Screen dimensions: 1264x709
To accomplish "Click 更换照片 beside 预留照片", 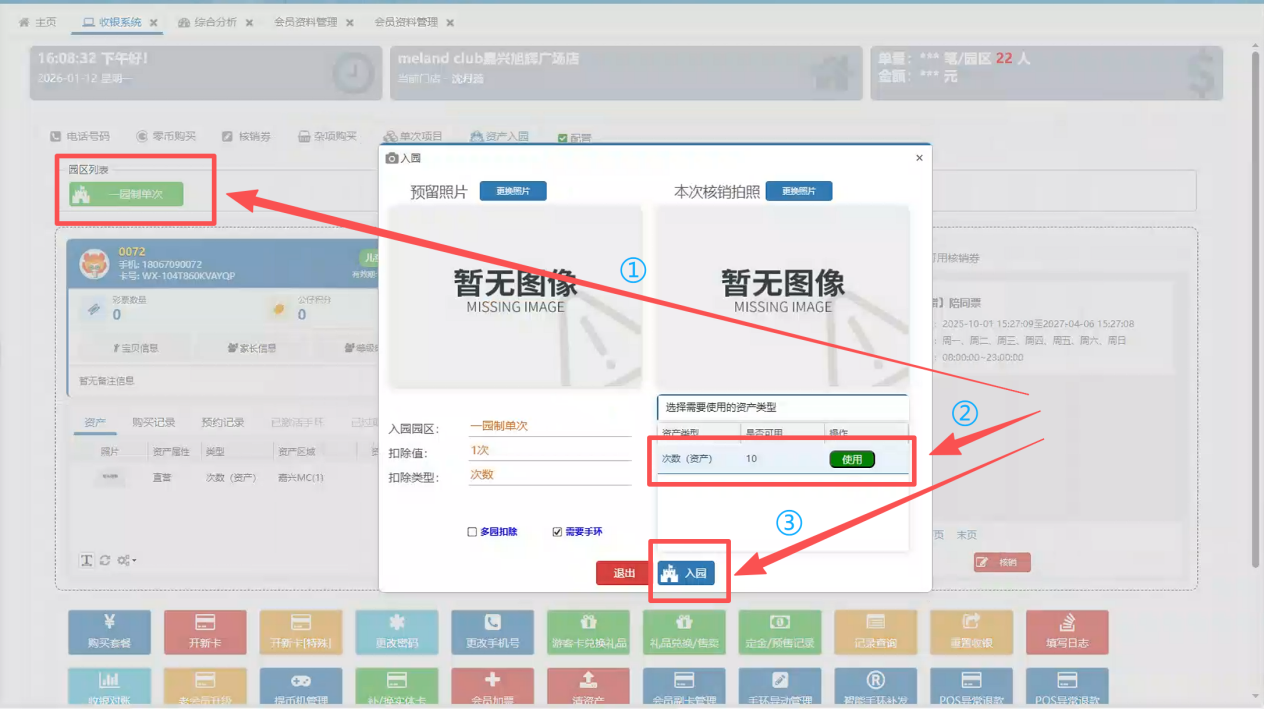I will click(513, 191).
